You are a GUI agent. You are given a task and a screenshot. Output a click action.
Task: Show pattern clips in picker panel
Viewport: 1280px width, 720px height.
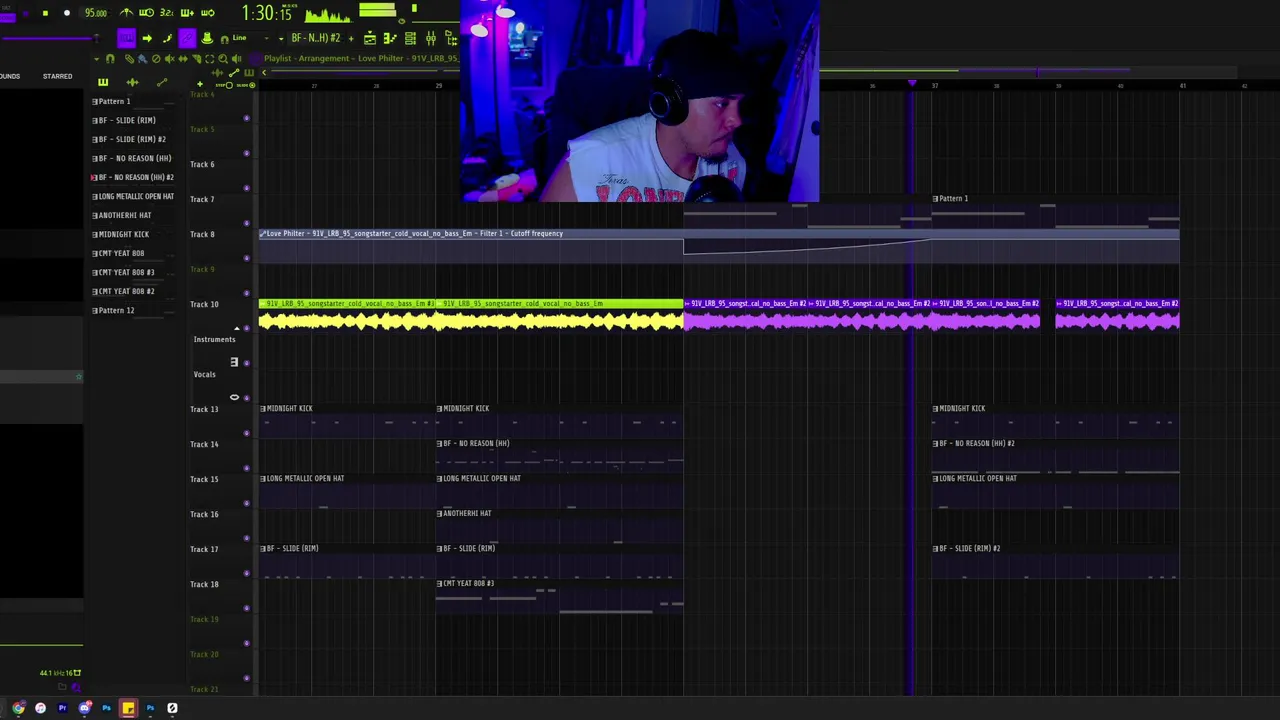103,82
